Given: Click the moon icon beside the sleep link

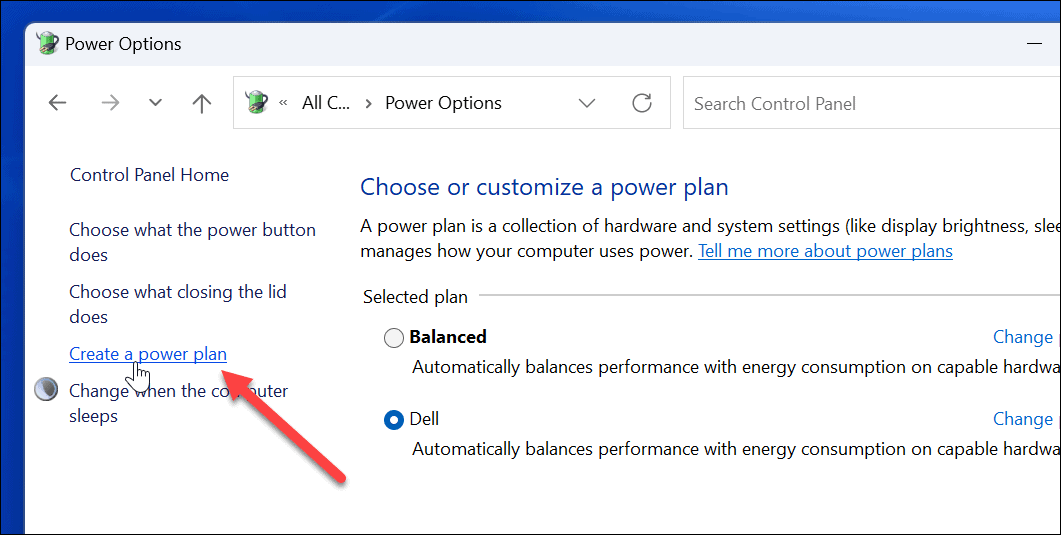Looking at the screenshot, I should point(46,390).
